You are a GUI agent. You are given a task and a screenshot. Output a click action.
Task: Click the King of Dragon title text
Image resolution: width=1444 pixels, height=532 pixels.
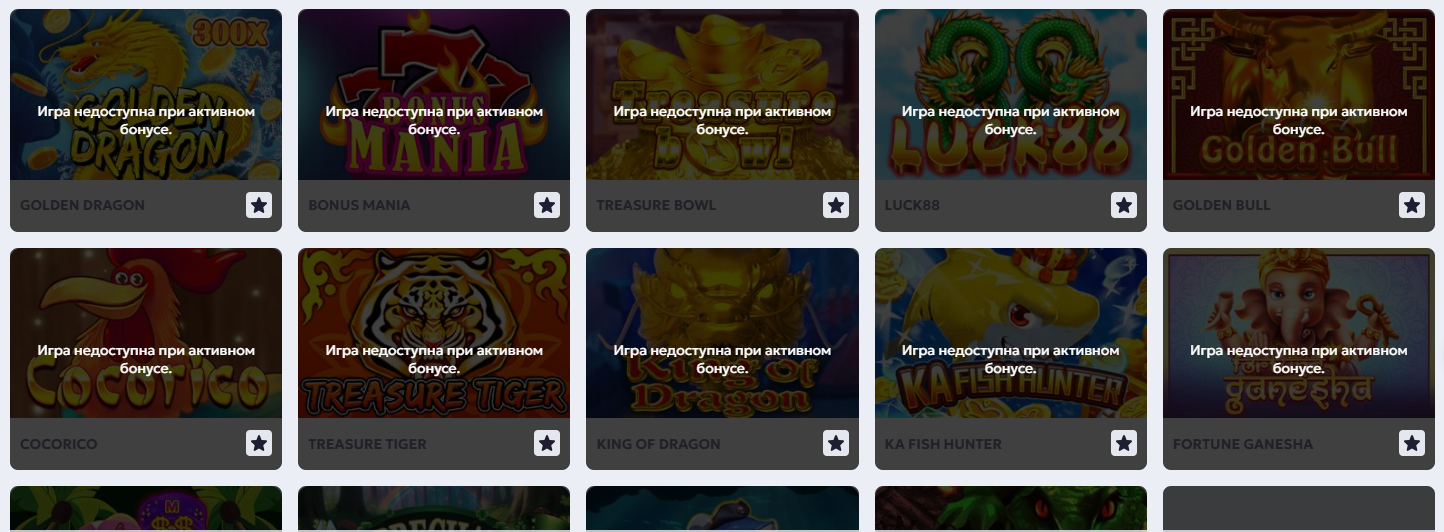(x=658, y=444)
